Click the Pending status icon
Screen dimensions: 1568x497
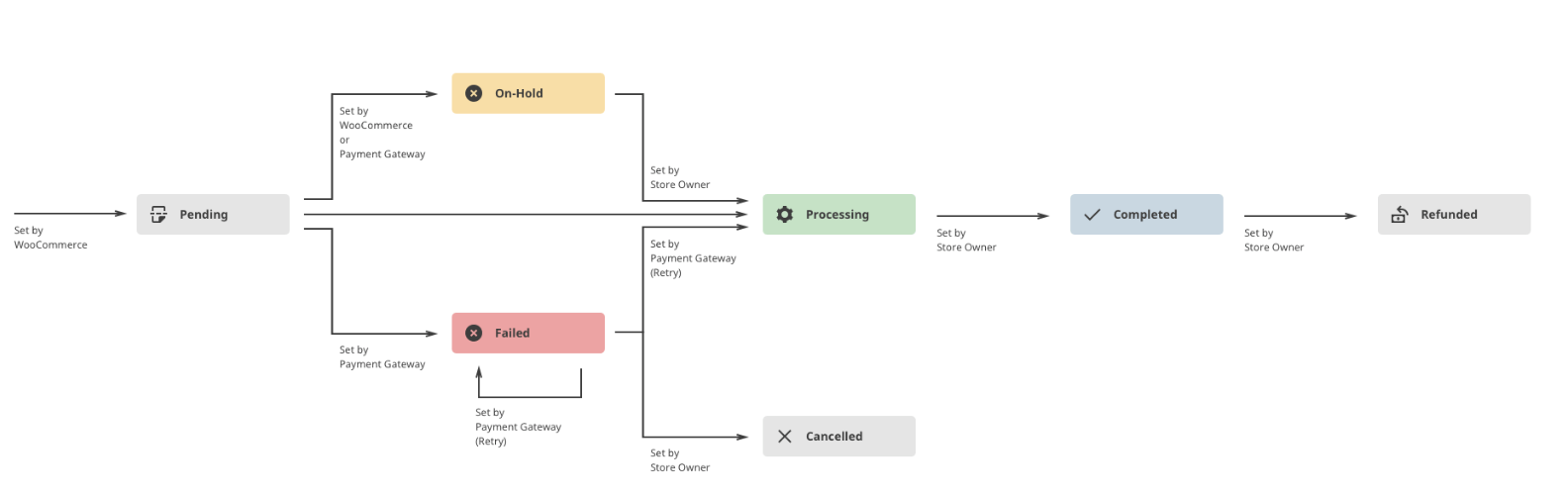[158, 214]
